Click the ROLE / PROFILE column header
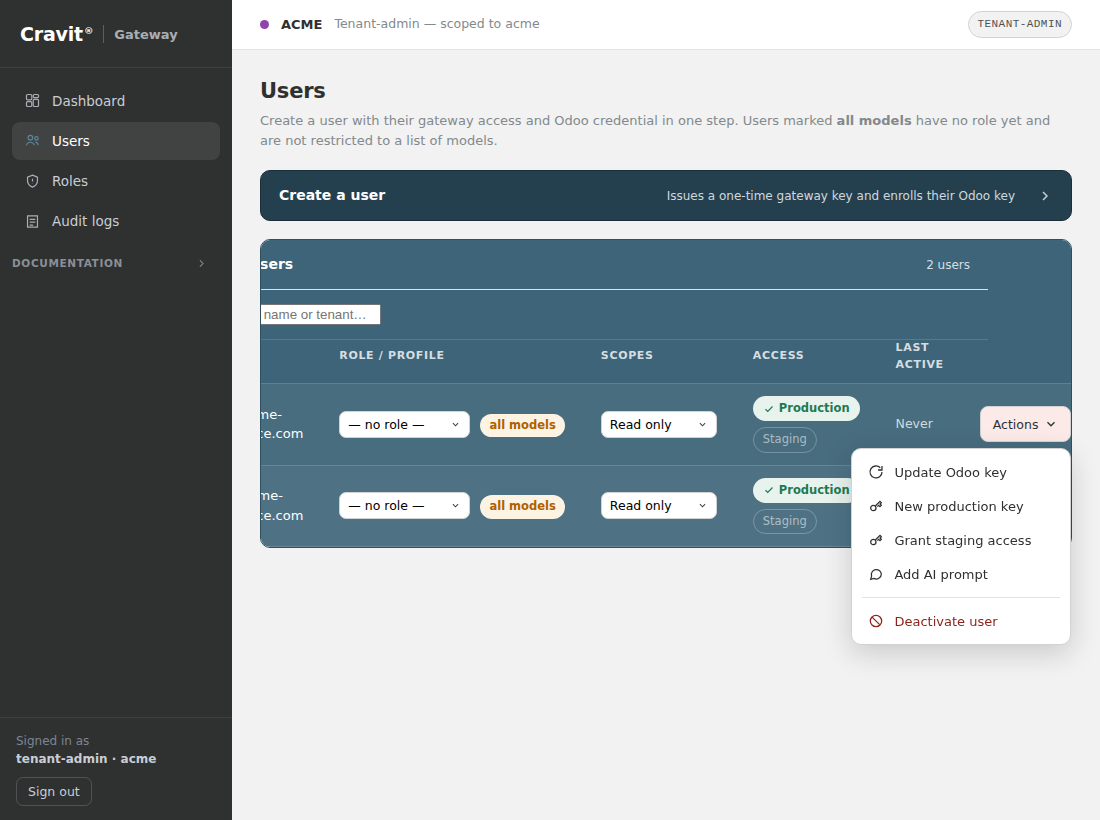 (x=391, y=355)
